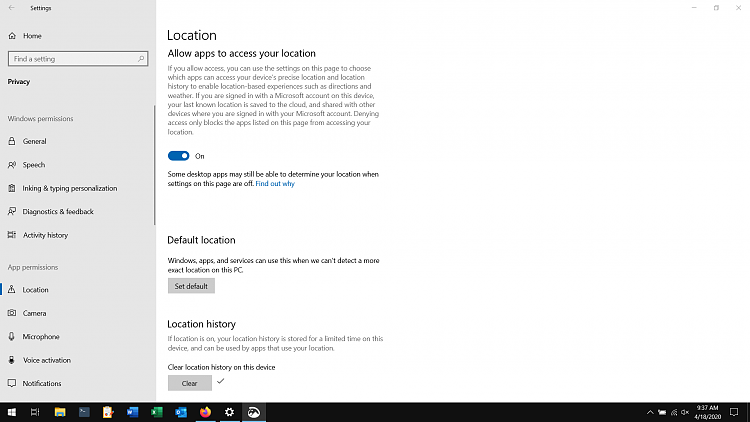Viewport: 750px width, 422px height.
Task: Click the App permissions section label
Action: click(x=33, y=267)
